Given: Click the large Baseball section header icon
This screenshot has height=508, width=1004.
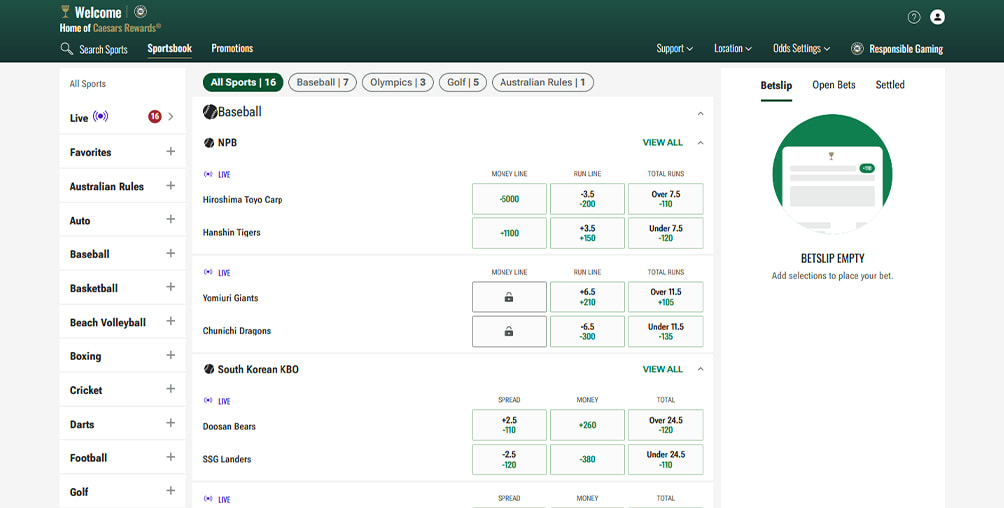Looking at the screenshot, I should [210, 112].
